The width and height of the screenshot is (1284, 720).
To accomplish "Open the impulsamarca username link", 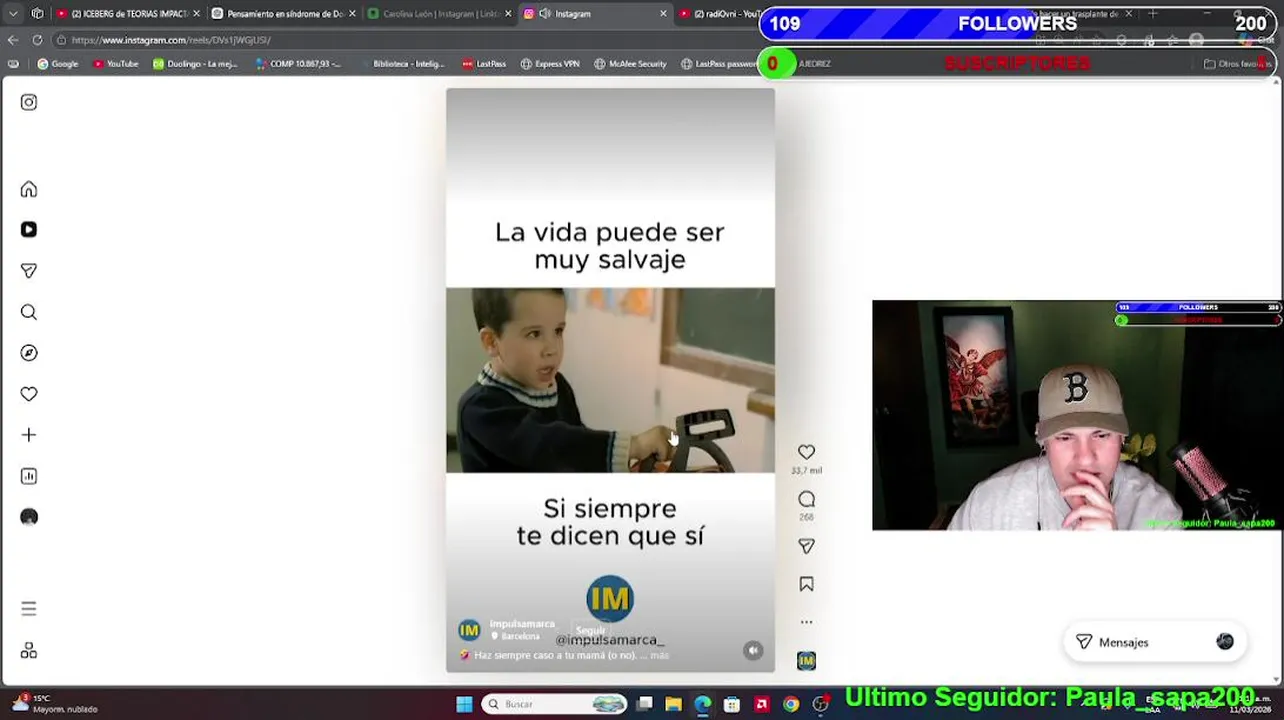I will tap(522, 624).
